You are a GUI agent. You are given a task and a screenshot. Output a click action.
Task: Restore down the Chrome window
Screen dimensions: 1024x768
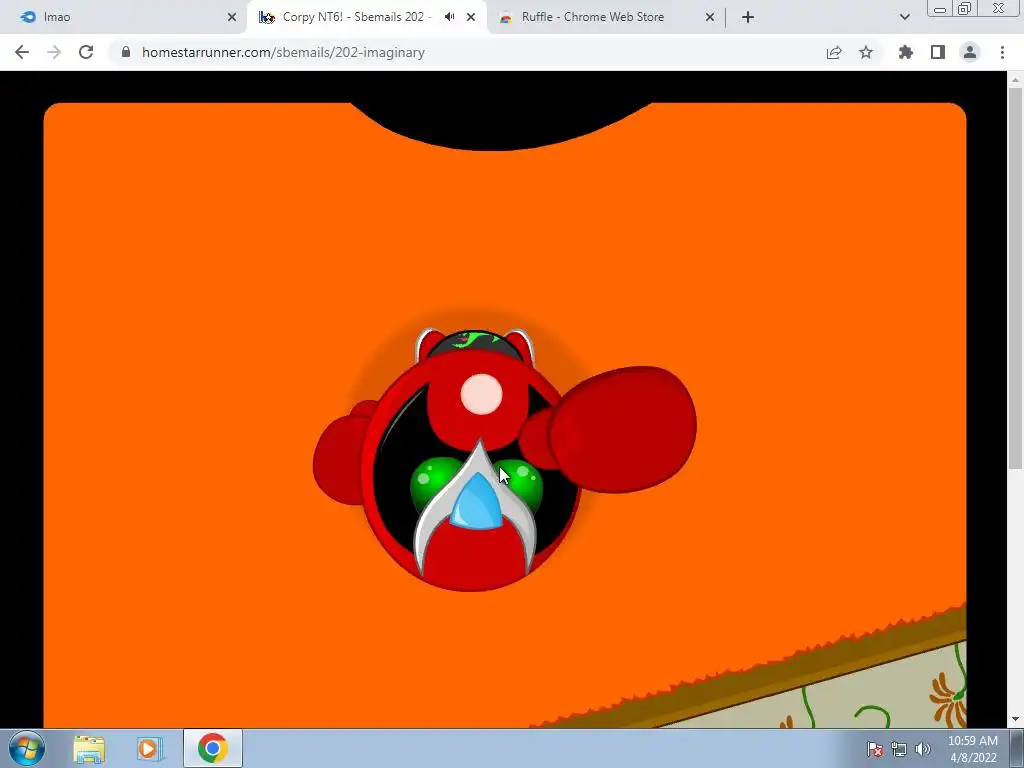(965, 8)
